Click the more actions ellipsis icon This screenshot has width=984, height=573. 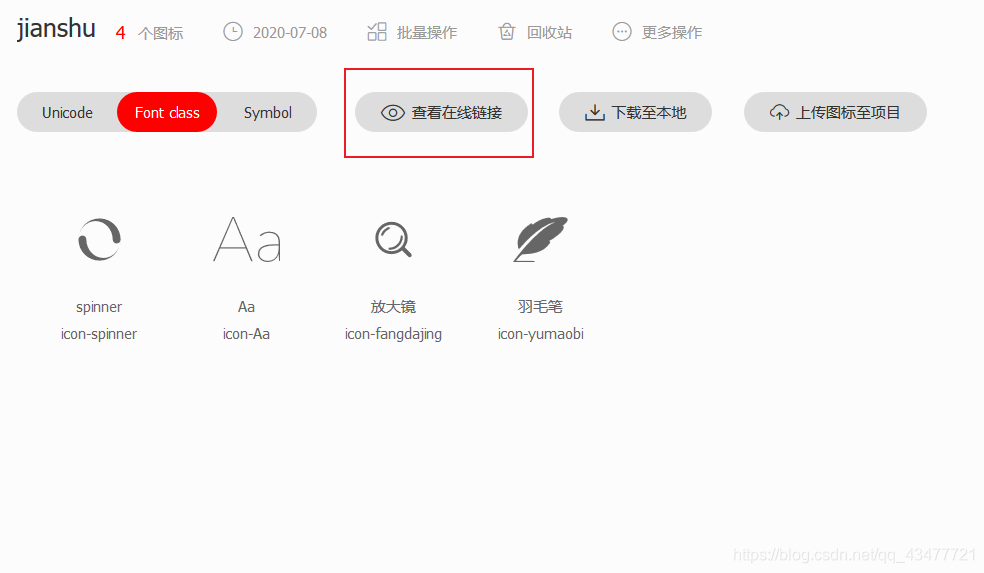coord(621,31)
